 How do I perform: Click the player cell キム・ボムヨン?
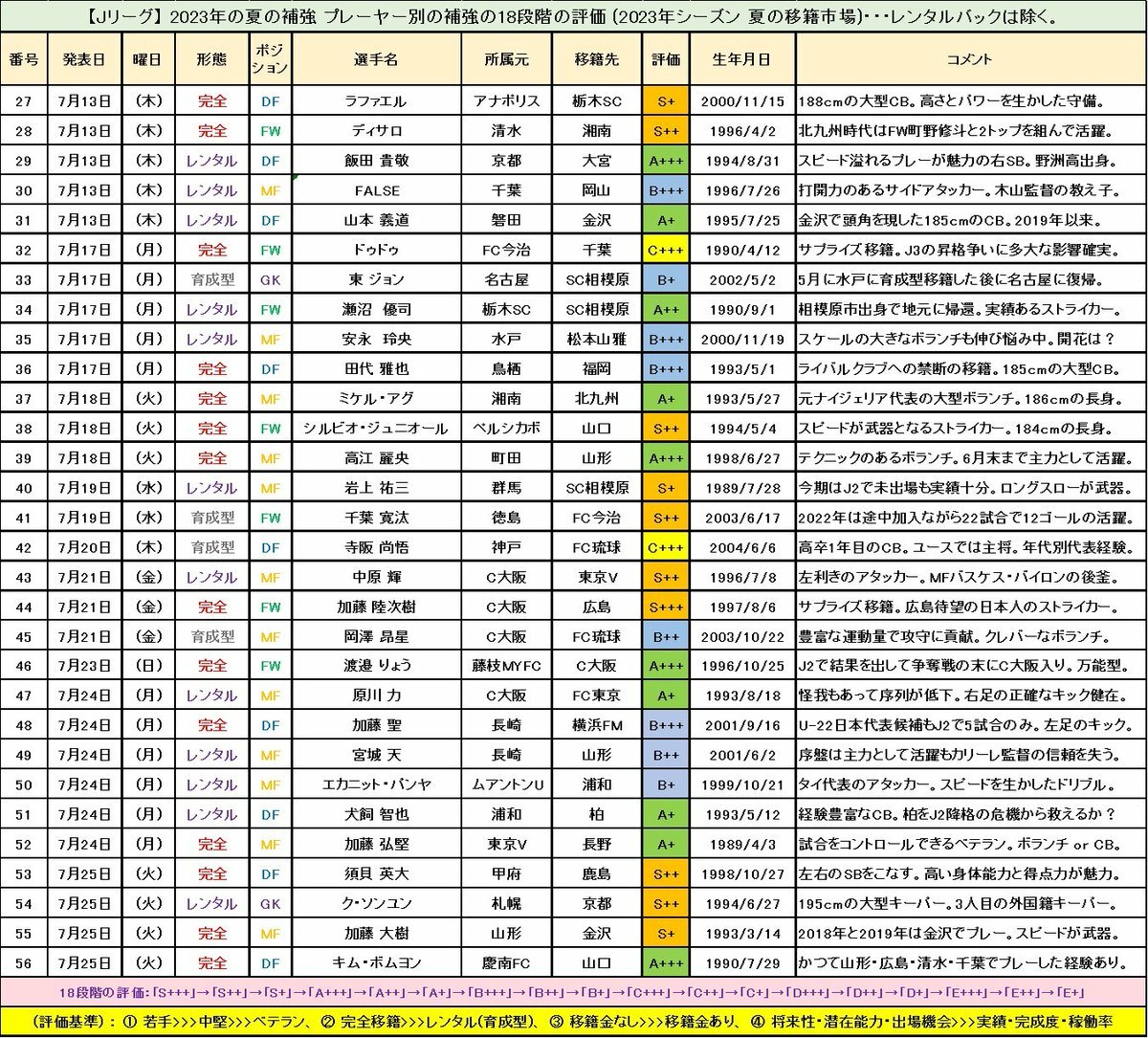(x=375, y=961)
